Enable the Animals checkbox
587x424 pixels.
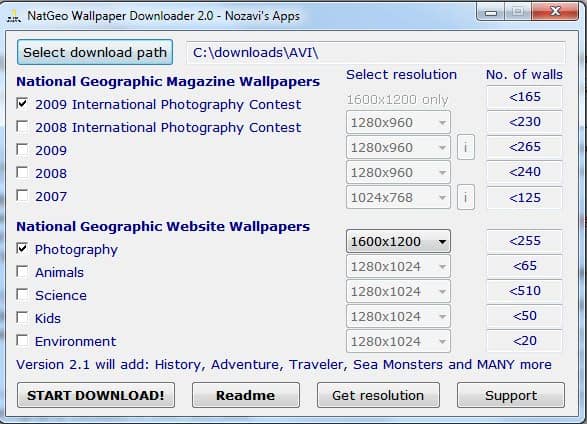point(22,272)
